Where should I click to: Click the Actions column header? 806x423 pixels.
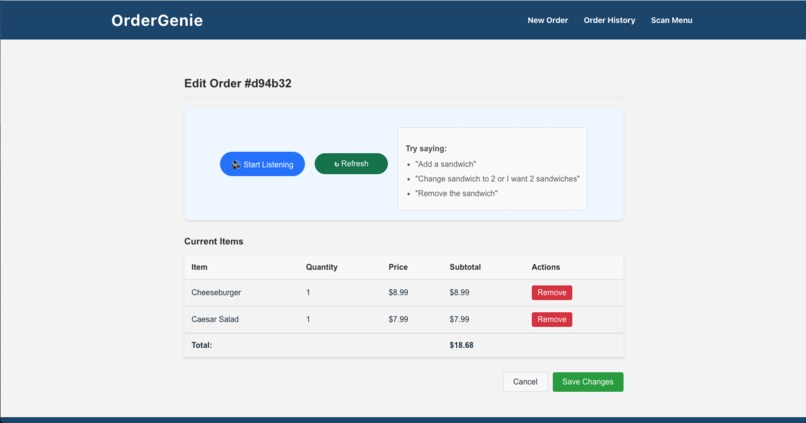[x=546, y=267]
